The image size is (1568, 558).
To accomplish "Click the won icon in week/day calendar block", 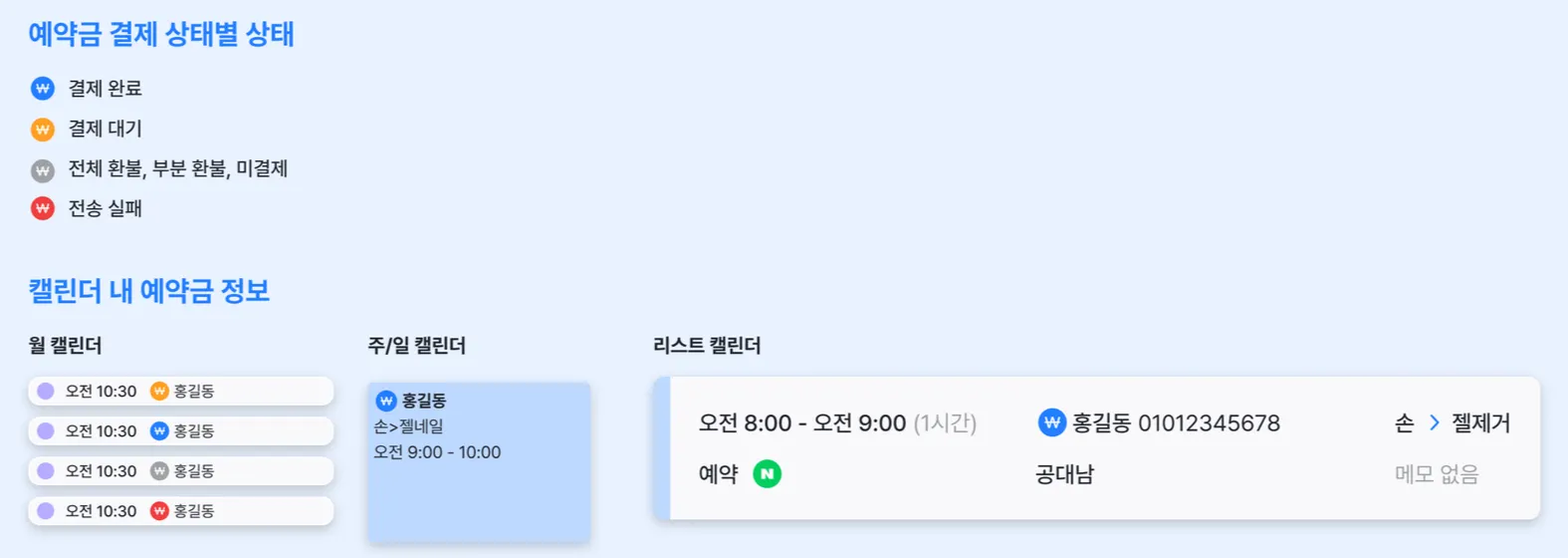I will click(386, 401).
